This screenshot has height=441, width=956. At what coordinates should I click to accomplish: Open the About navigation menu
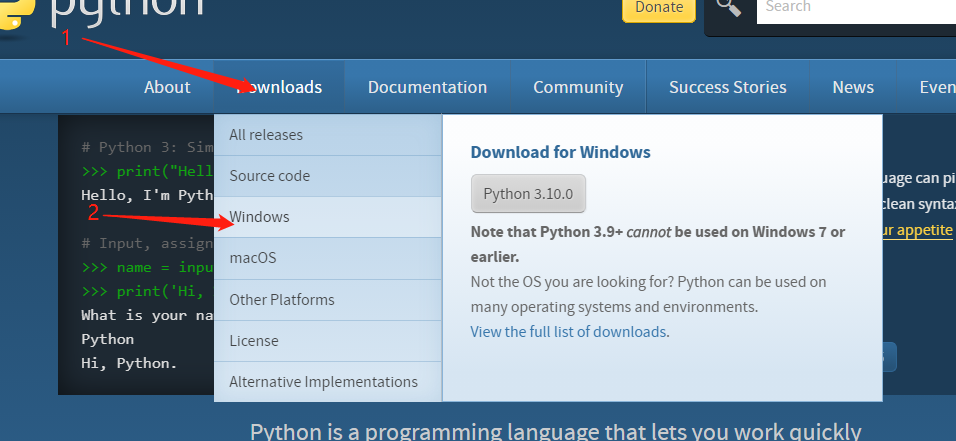point(167,87)
